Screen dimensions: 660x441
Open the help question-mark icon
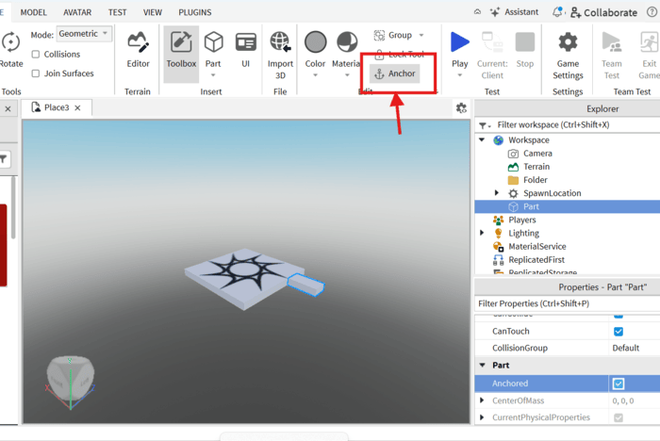(651, 12)
